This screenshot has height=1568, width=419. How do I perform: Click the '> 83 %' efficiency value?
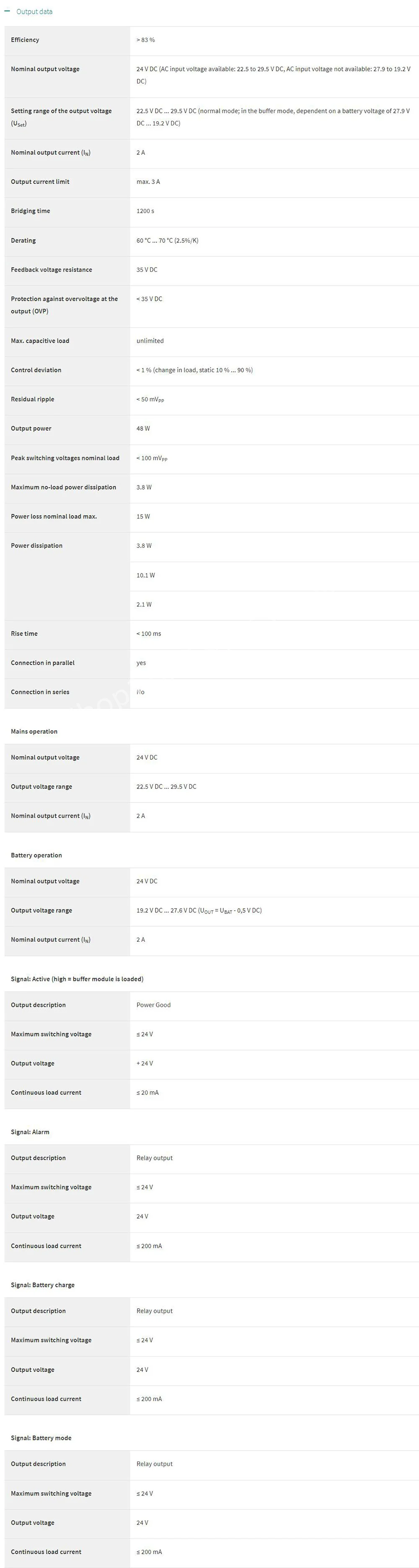[145, 40]
